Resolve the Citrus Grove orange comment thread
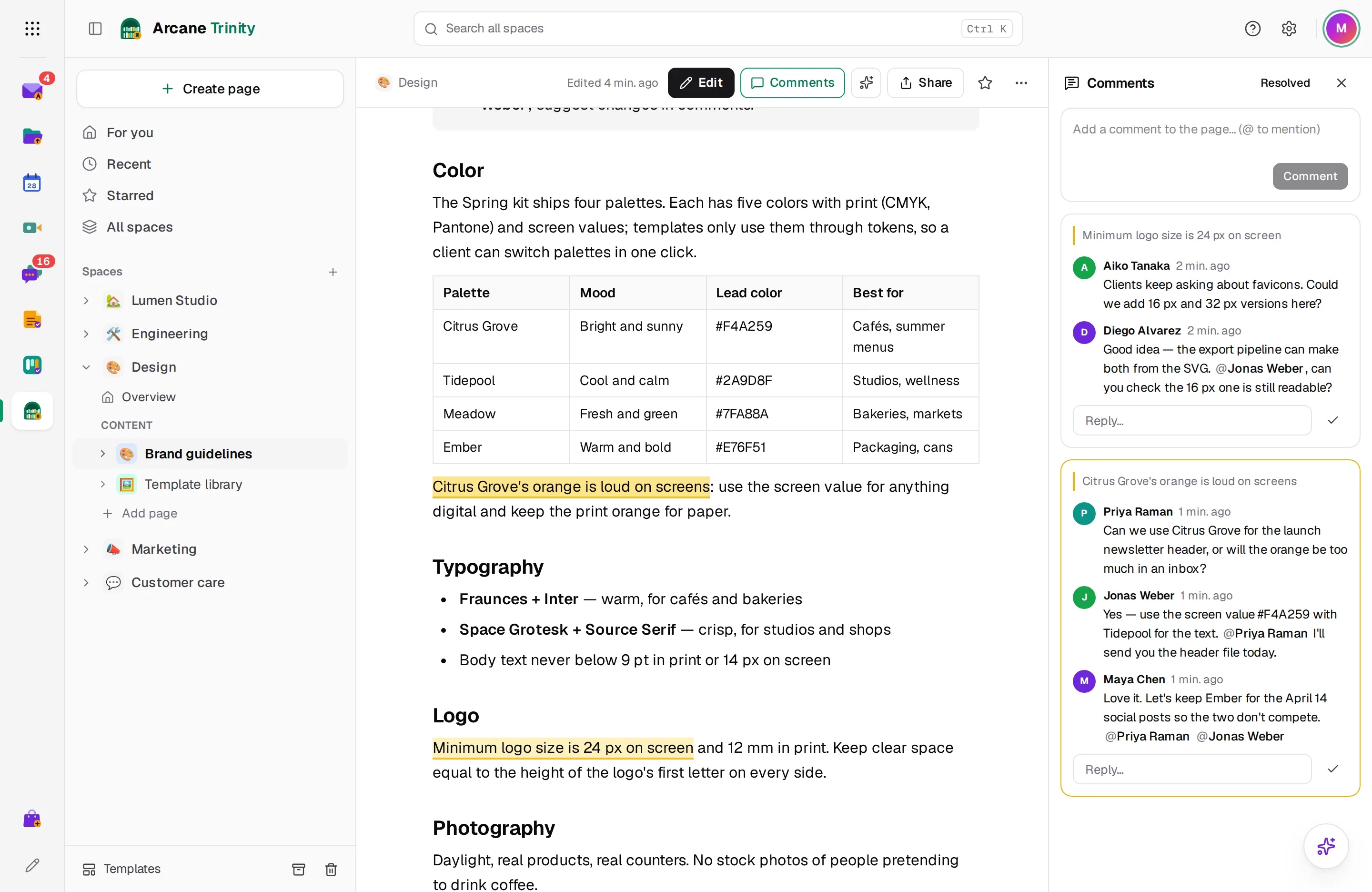Image resolution: width=1372 pixels, height=892 pixels. click(1332, 769)
